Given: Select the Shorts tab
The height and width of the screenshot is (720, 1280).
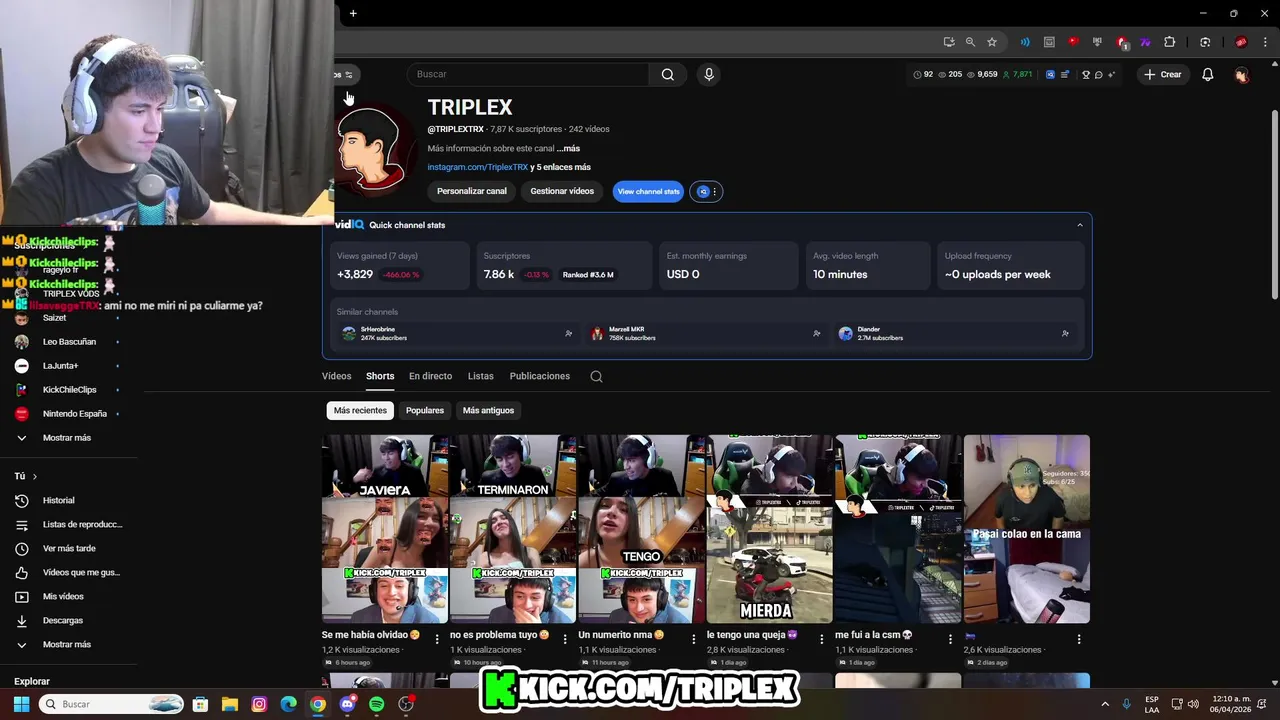Looking at the screenshot, I should 380,376.
